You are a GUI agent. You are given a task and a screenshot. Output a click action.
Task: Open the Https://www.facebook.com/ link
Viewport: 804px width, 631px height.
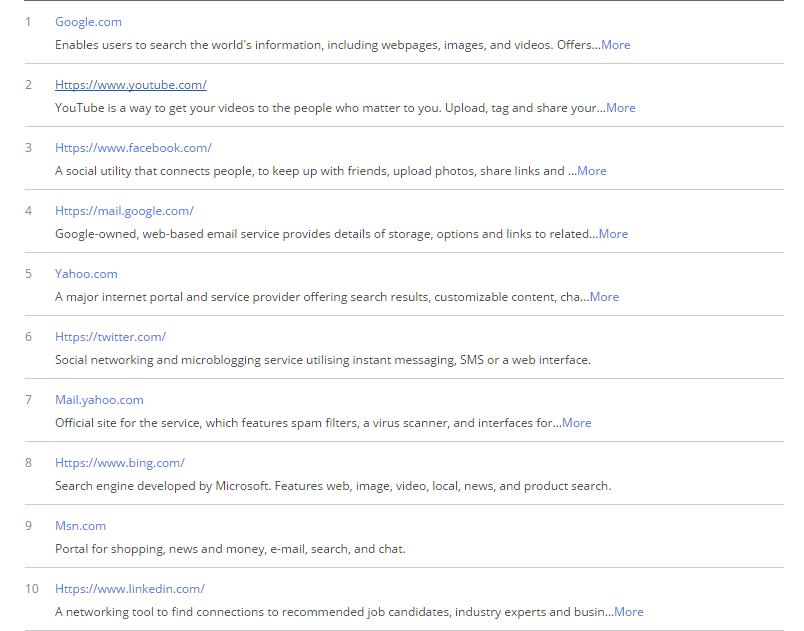133,148
